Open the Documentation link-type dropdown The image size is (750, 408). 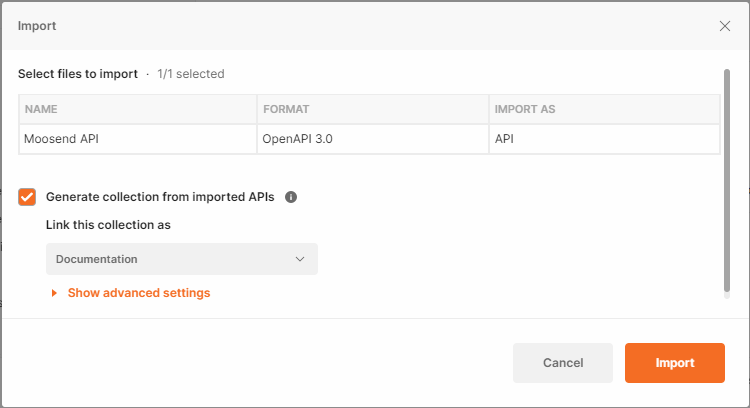tap(181, 259)
